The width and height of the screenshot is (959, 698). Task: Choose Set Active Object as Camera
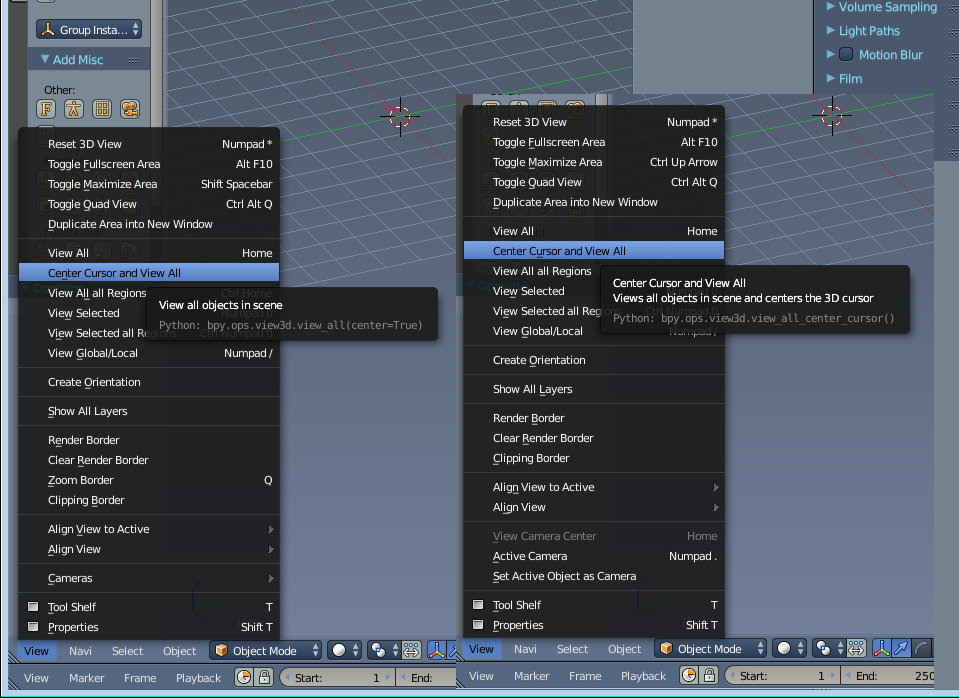[x=564, y=576]
